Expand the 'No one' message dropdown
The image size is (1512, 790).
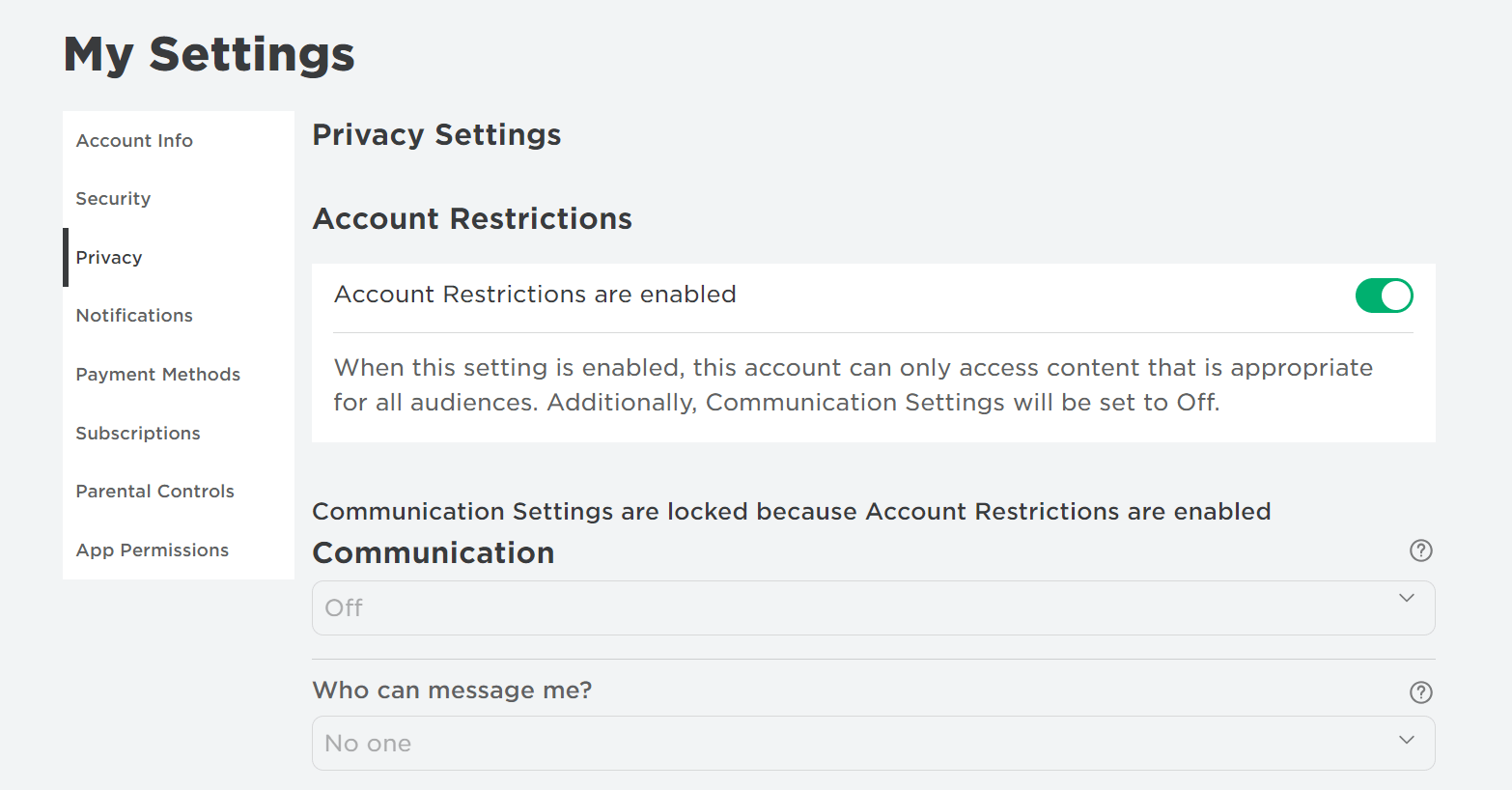850,743
